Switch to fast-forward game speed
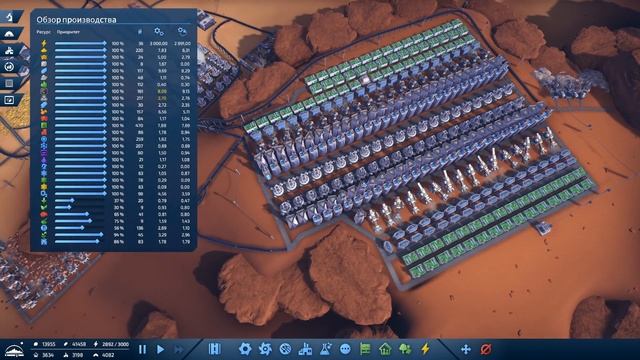 click(x=179, y=349)
